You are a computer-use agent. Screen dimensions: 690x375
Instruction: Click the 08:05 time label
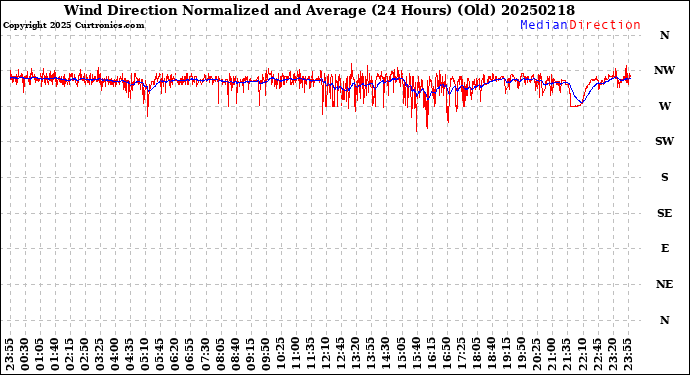click(220, 354)
